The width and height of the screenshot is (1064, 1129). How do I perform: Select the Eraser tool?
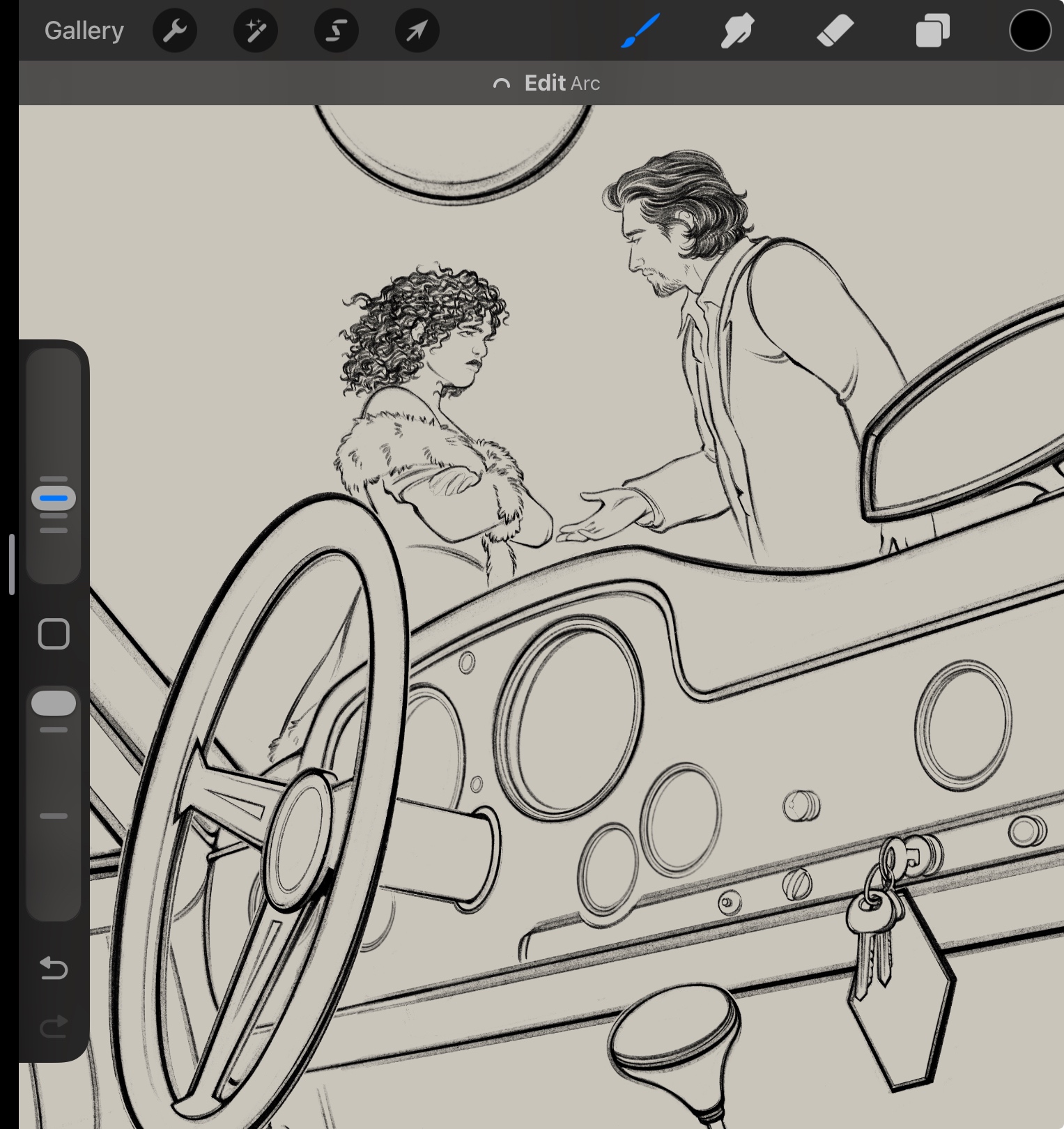(x=835, y=31)
